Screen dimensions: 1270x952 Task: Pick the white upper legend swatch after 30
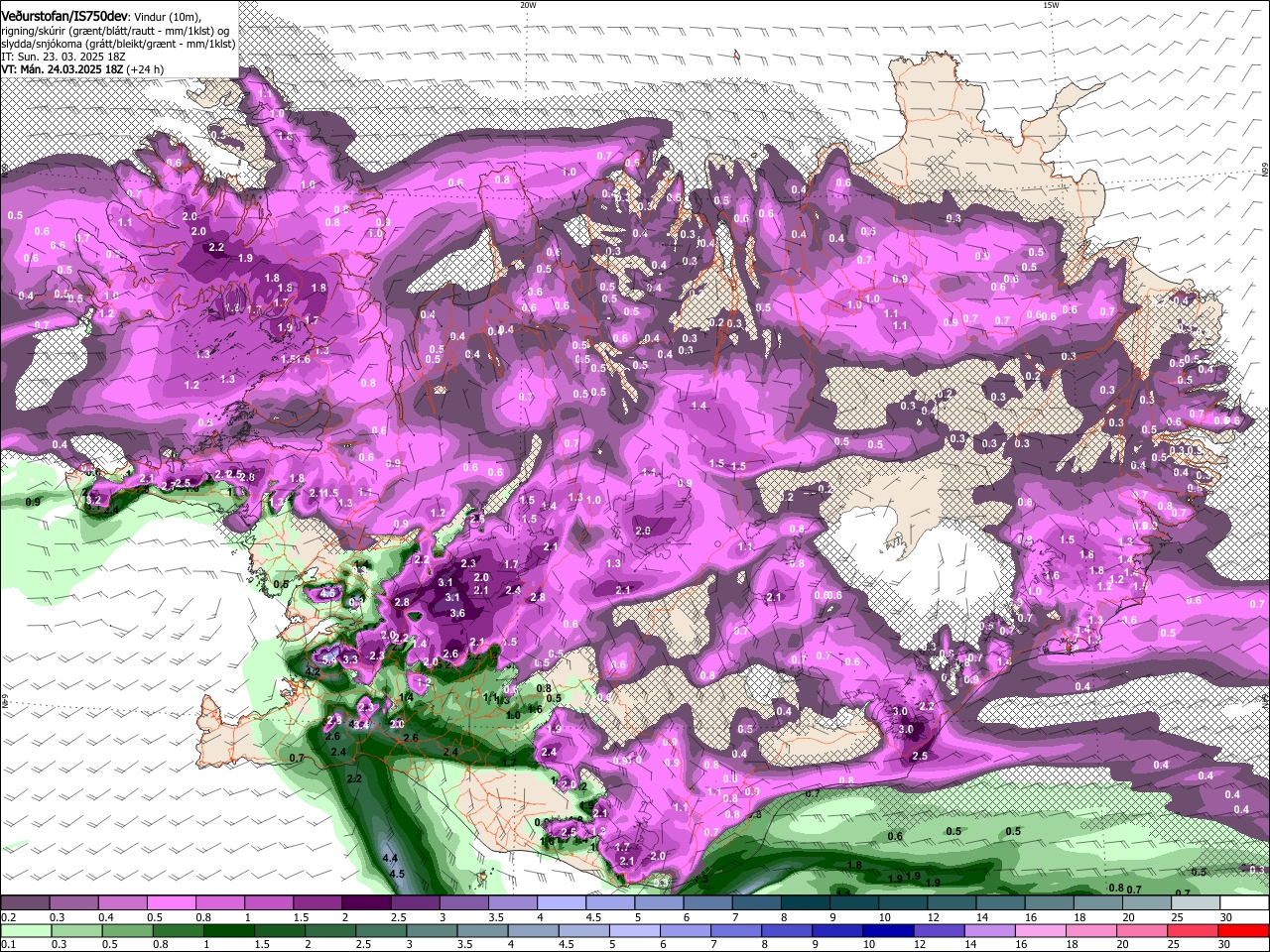click(1244, 903)
